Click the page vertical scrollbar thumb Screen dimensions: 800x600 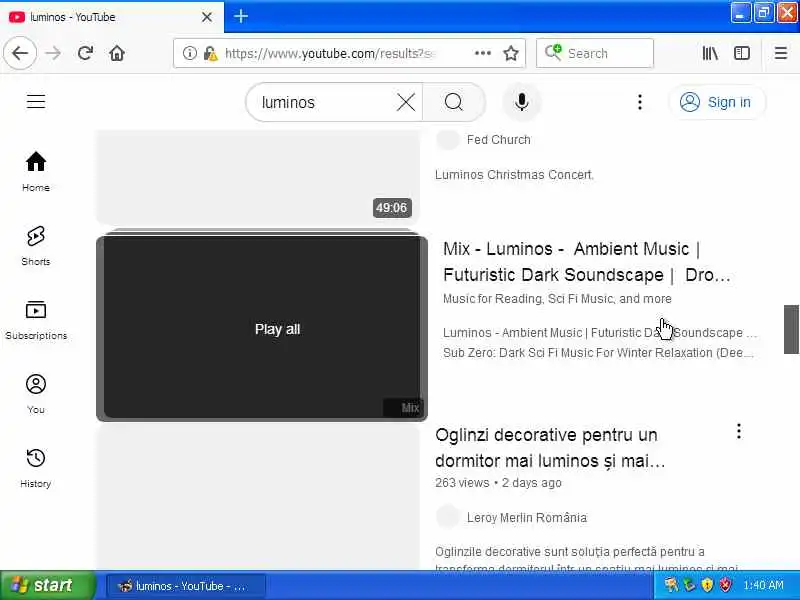[x=791, y=329]
